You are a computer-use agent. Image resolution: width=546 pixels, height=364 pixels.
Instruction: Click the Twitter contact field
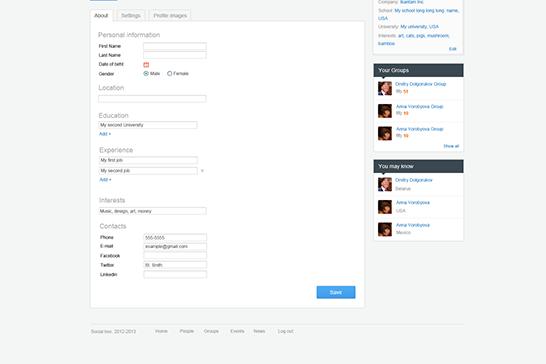(175, 265)
